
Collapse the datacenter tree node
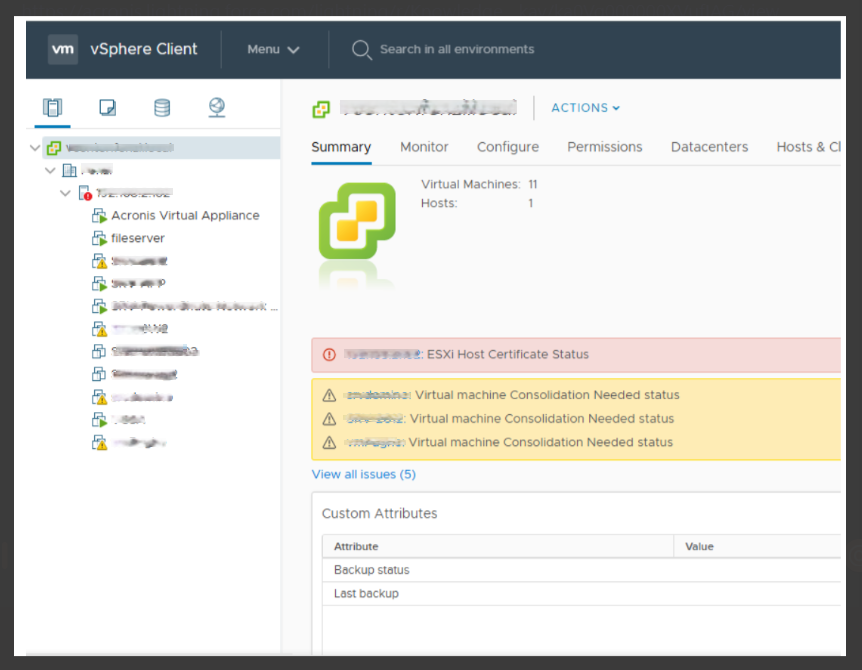click(x=50, y=170)
